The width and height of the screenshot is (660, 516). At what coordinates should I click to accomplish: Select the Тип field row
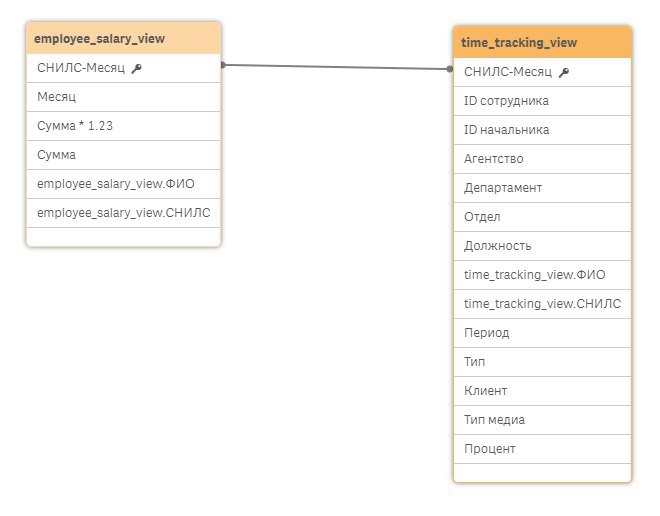pos(543,362)
